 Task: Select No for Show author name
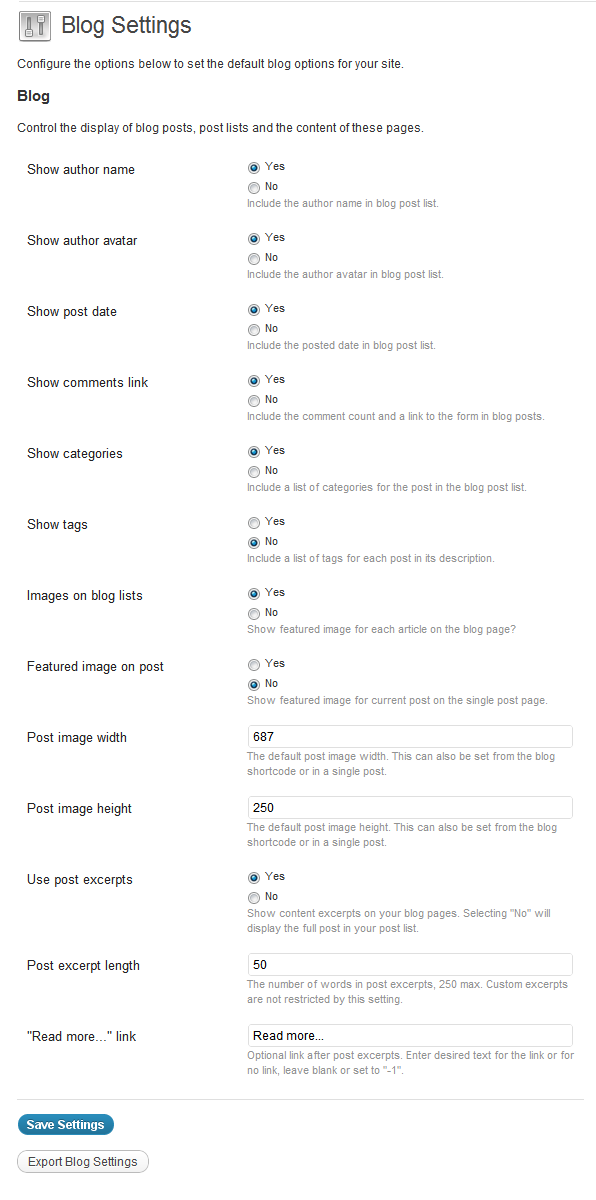[254, 187]
